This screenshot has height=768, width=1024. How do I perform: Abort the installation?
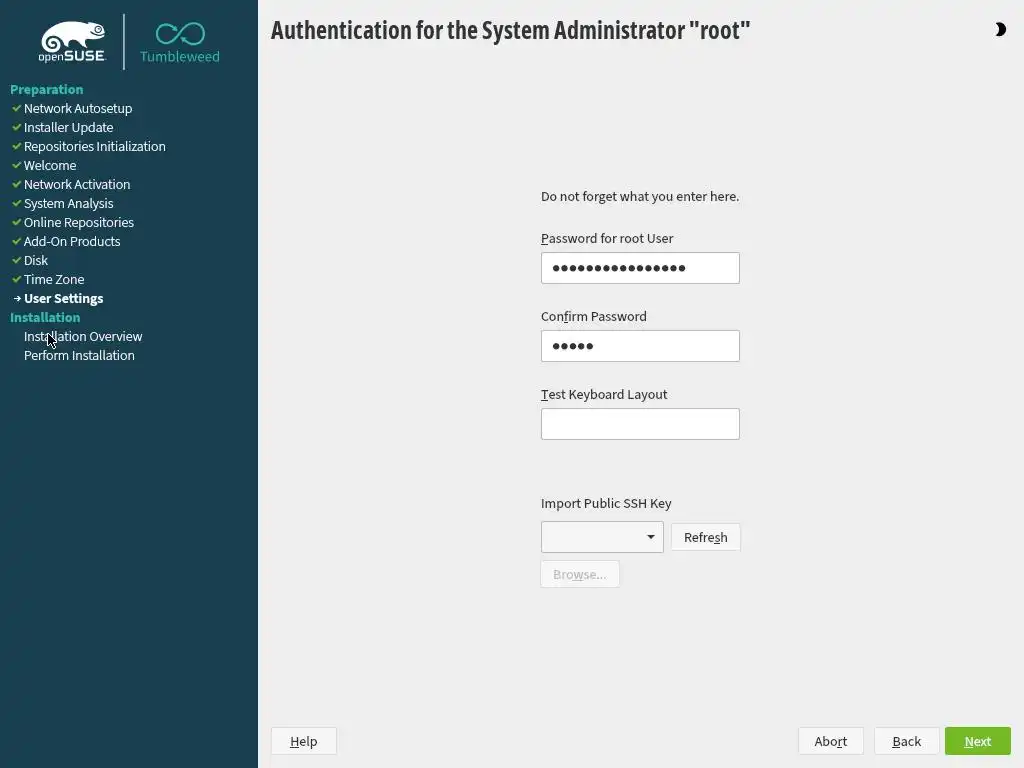(830, 741)
